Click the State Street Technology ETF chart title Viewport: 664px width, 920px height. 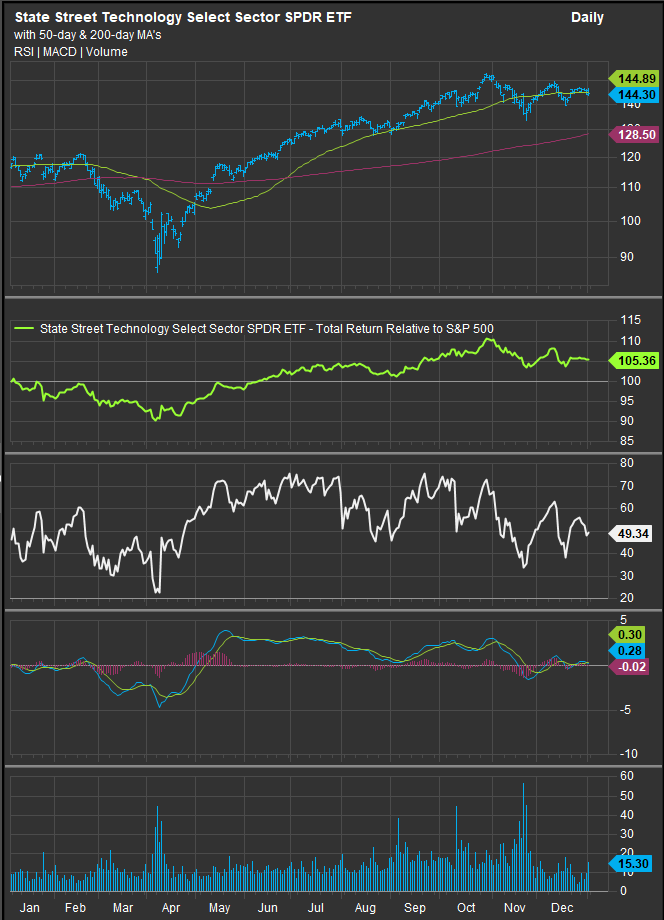(183, 18)
